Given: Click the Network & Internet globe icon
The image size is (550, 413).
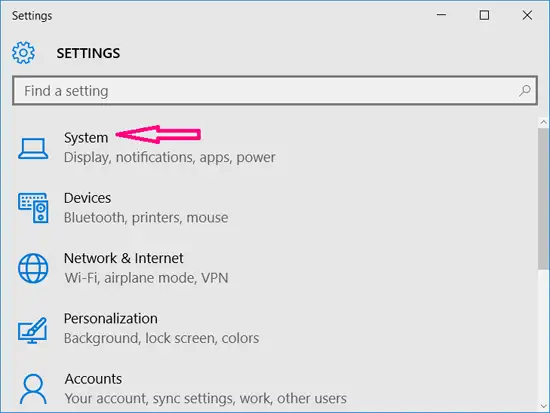Looking at the screenshot, I should (x=33, y=268).
